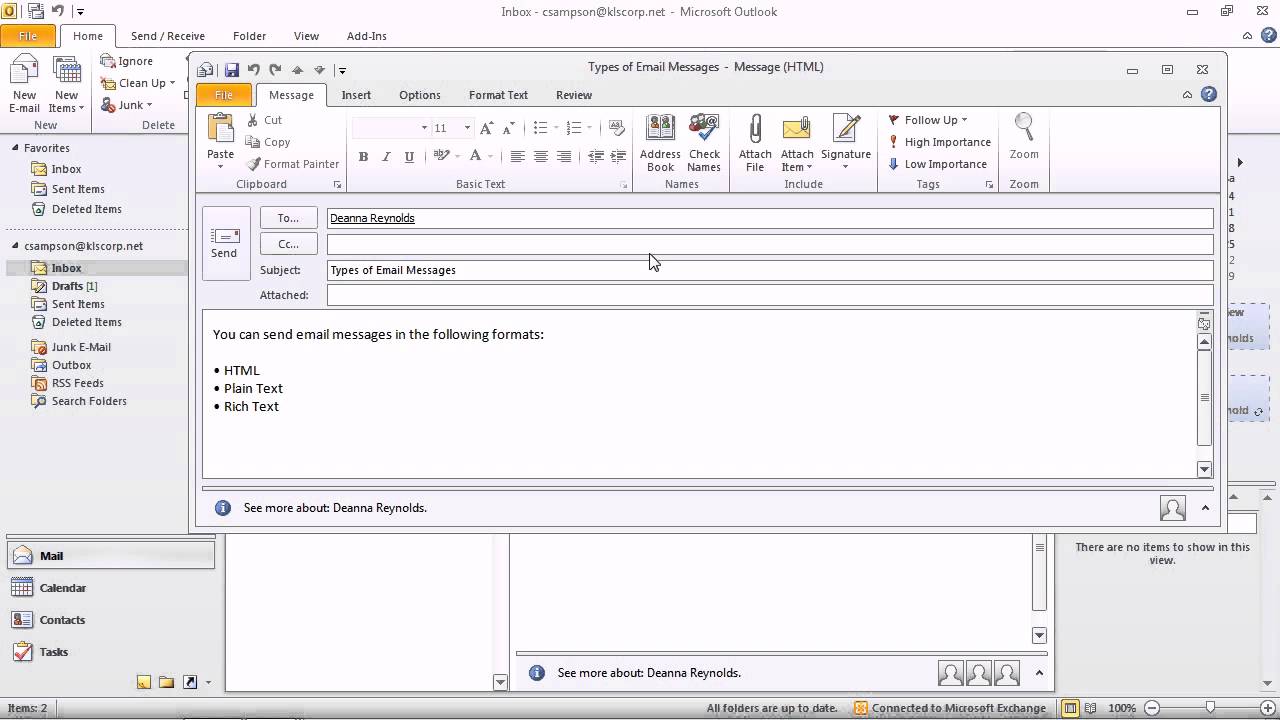The height and width of the screenshot is (720, 1280).
Task: Open the Insert ribbon tab
Action: 356,95
